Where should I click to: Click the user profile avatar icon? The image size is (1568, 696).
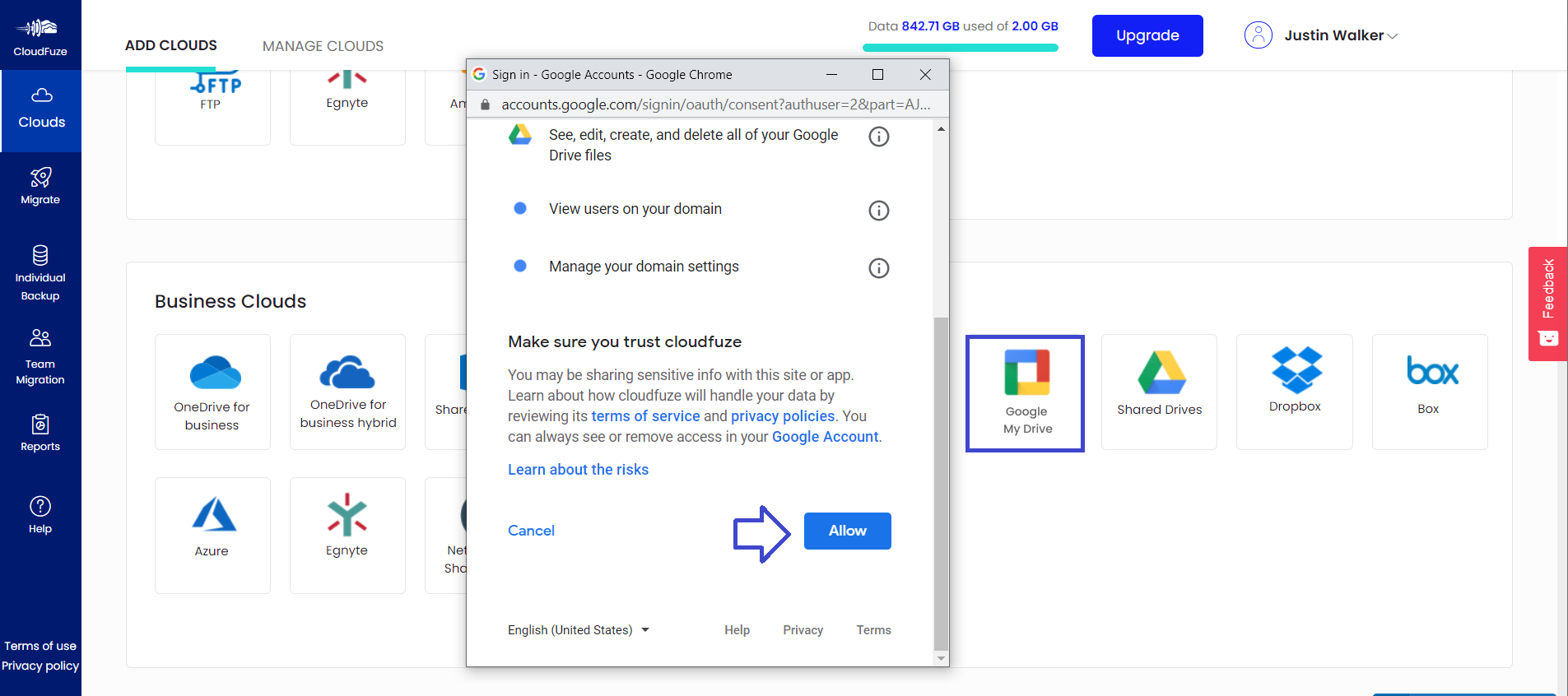pos(1259,35)
